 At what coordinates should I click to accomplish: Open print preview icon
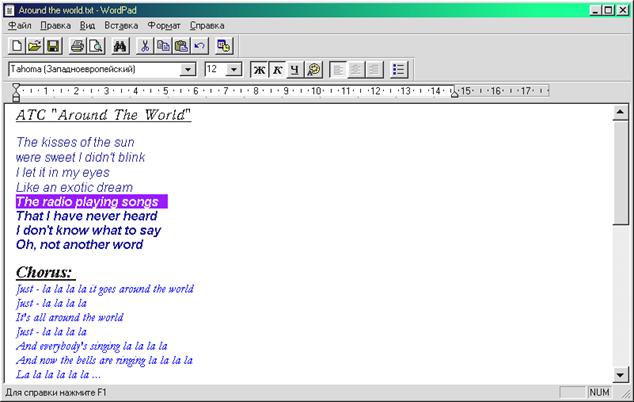pos(96,46)
